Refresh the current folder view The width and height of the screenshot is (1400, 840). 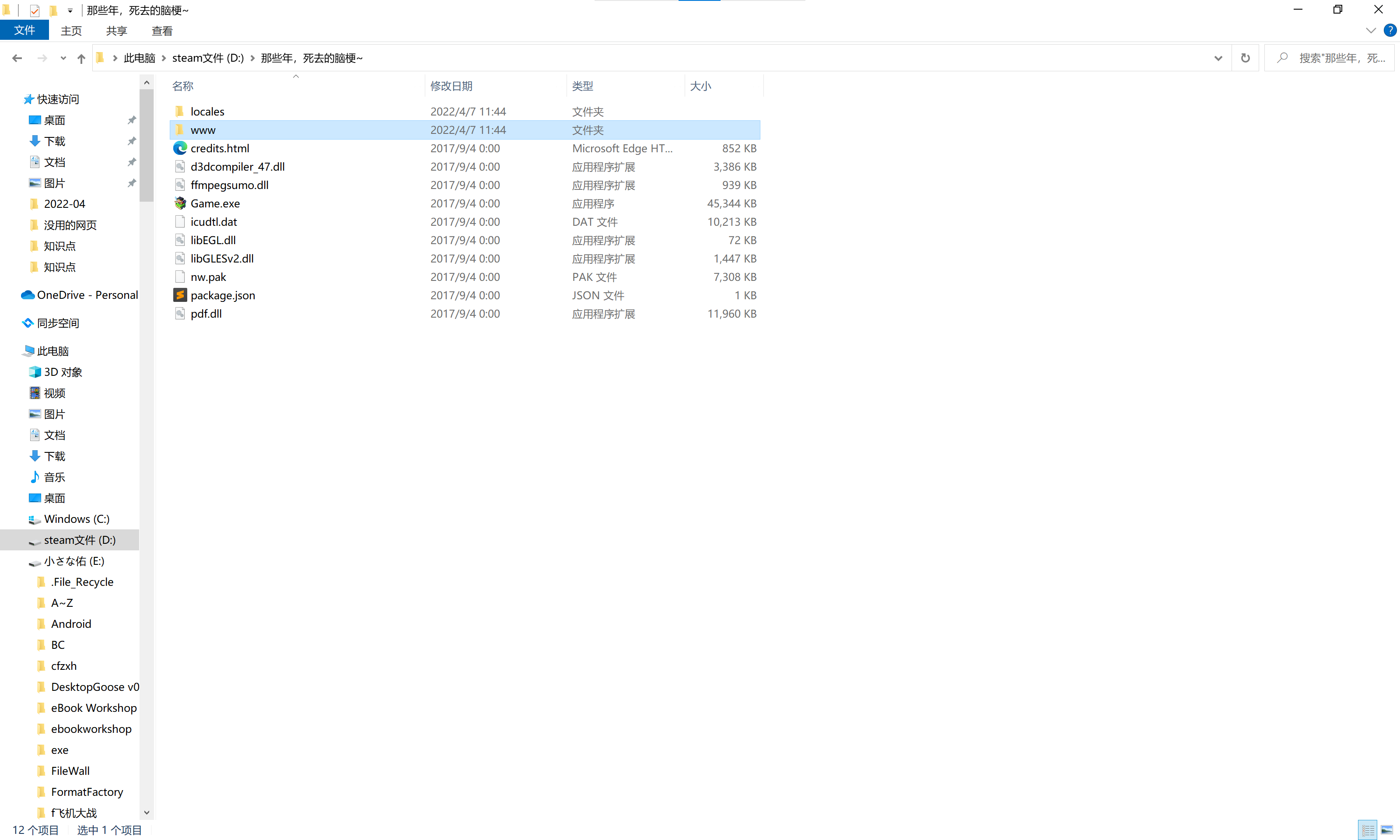tap(1246, 58)
